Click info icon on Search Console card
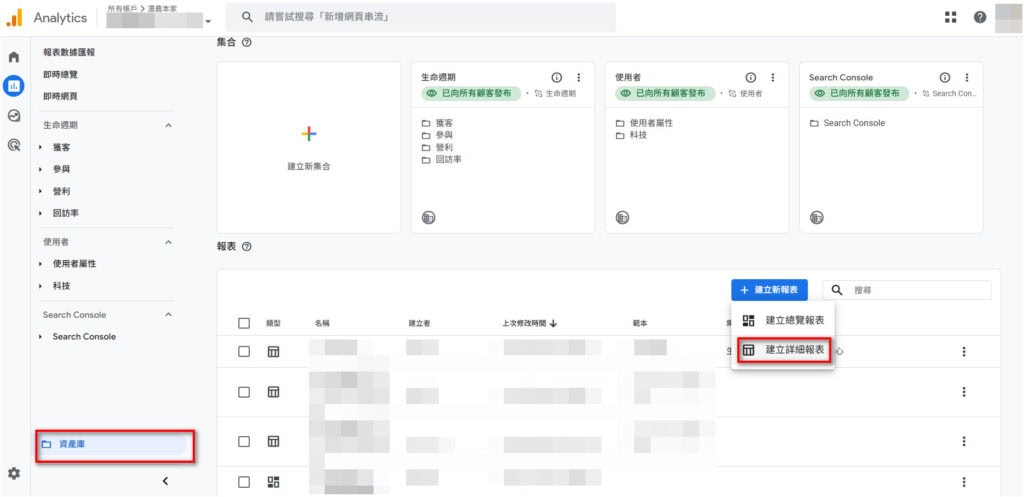1024x497 pixels. (945, 78)
